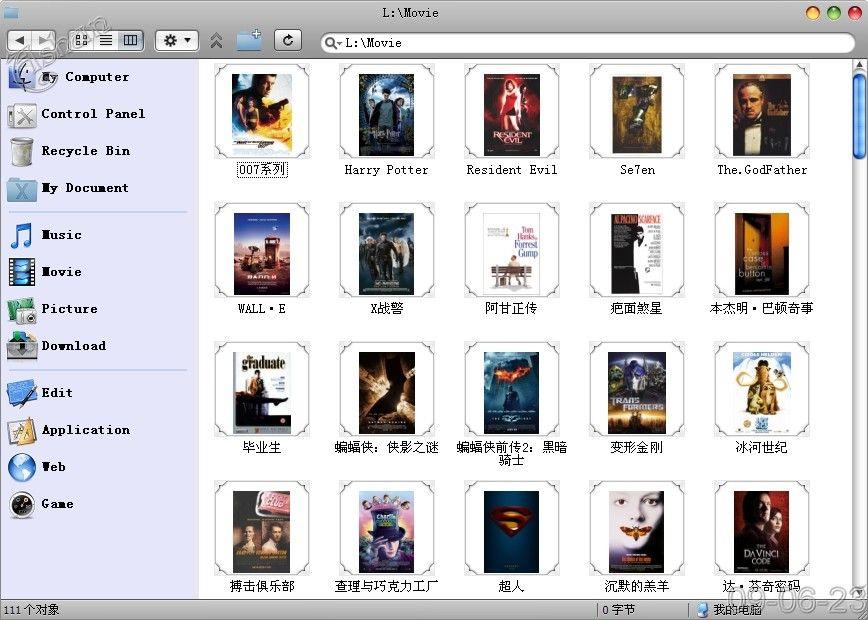Select the X战警 folder
Screen dimensions: 868x620
pos(386,250)
